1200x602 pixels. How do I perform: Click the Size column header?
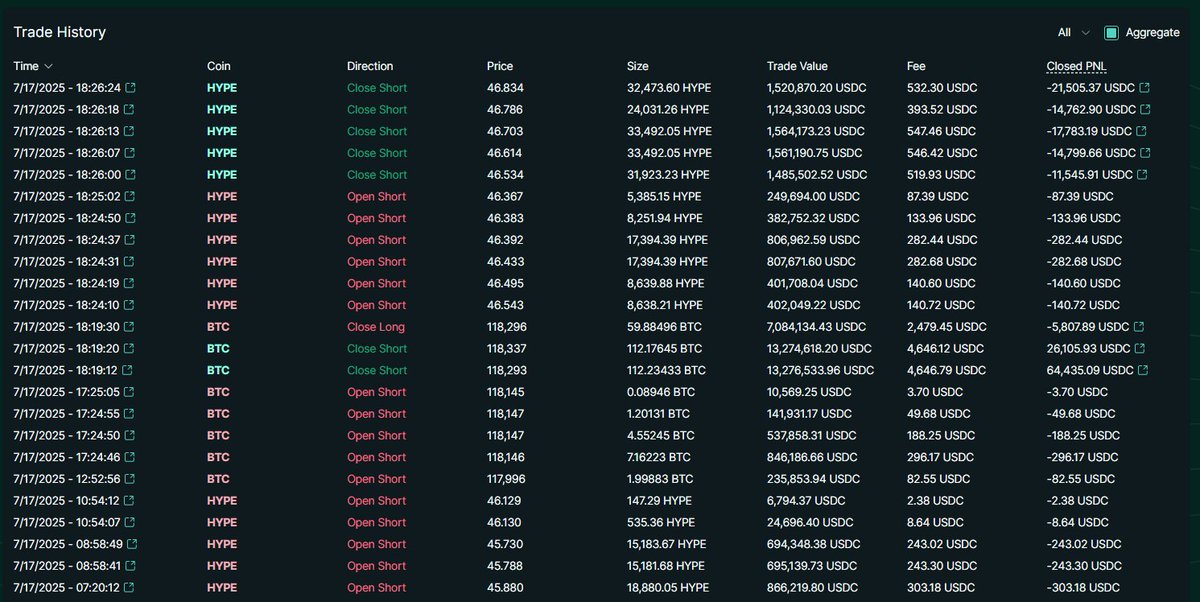coord(638,67)
